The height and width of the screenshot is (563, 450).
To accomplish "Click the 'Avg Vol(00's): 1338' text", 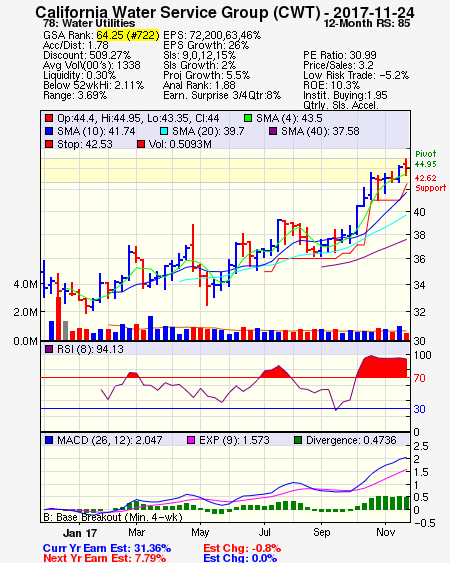I will [x=92, y=65].
